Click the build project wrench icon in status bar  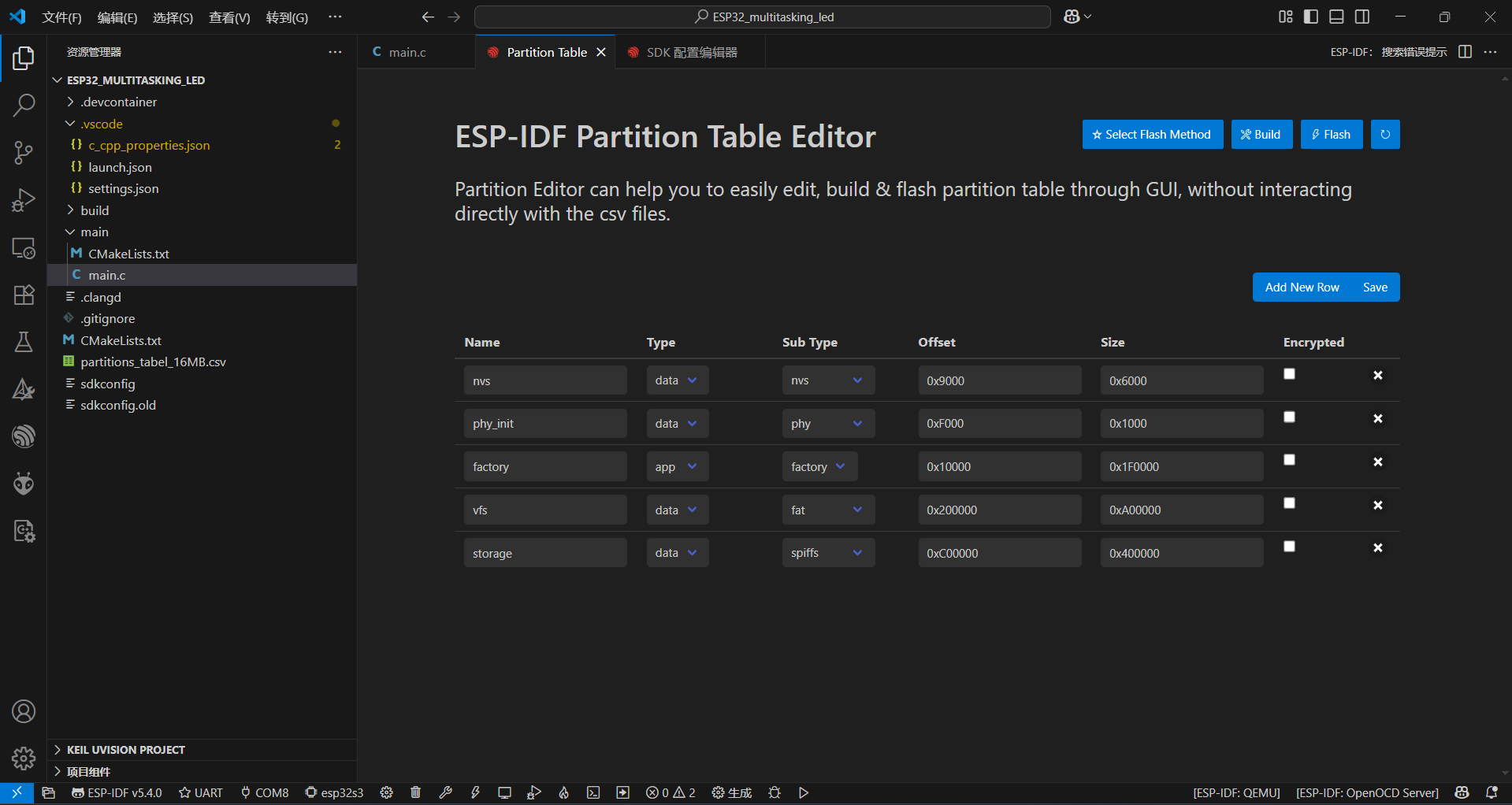[445, 792]
